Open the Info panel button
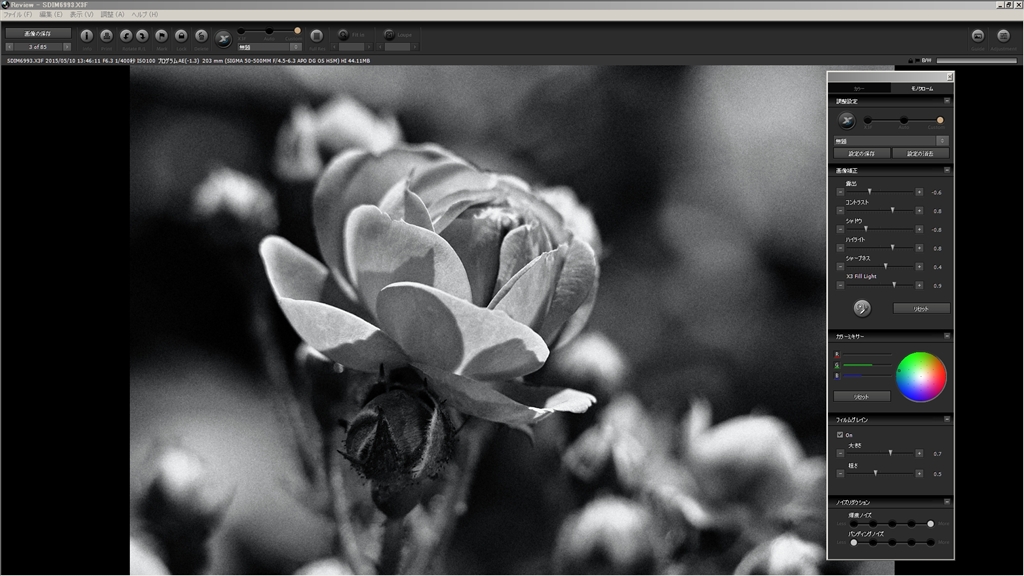The height and width of the screenshot is (576, 1024). pos(87,36)
